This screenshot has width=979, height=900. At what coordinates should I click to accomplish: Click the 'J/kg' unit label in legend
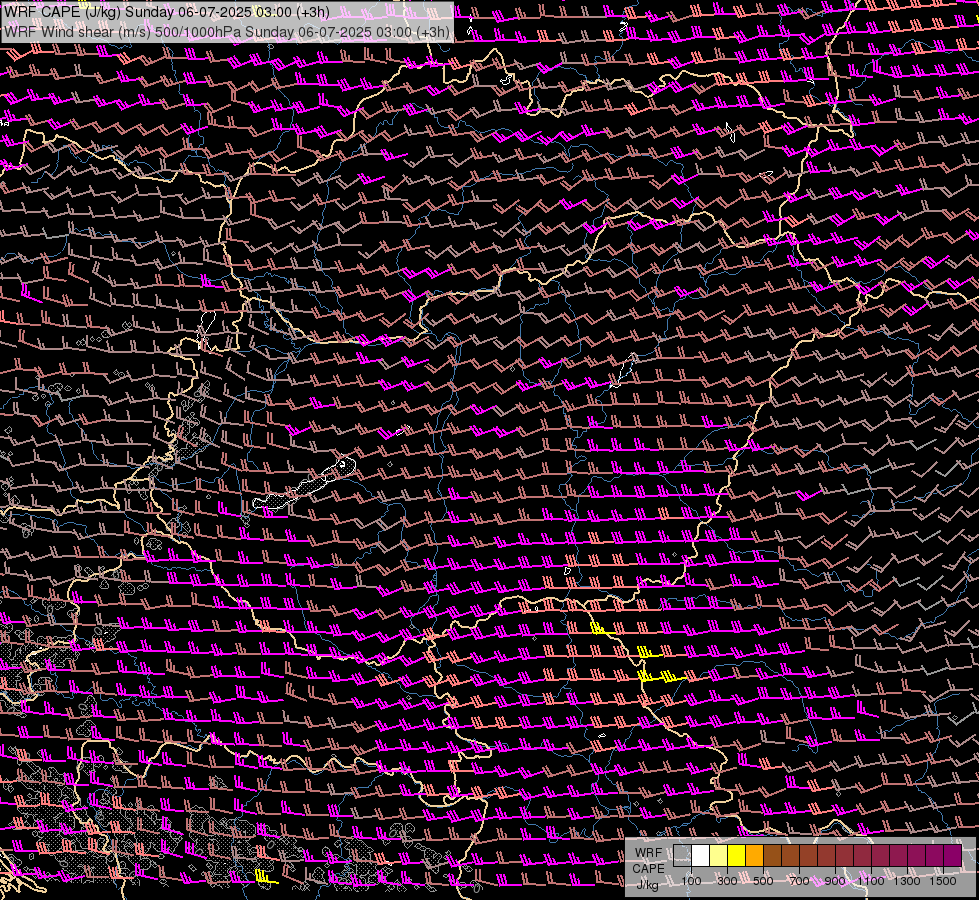[x=647, y=885]
